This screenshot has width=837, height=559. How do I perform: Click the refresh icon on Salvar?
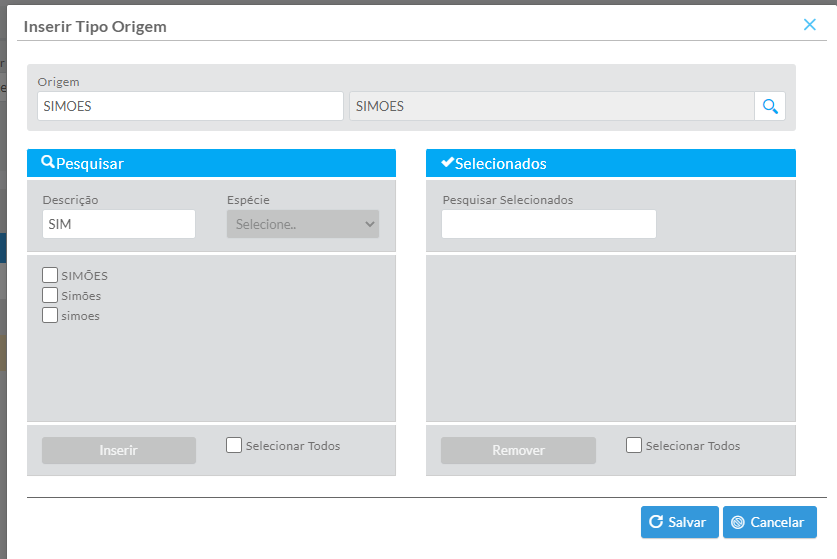pyautogui.click(x=656, y=522)
